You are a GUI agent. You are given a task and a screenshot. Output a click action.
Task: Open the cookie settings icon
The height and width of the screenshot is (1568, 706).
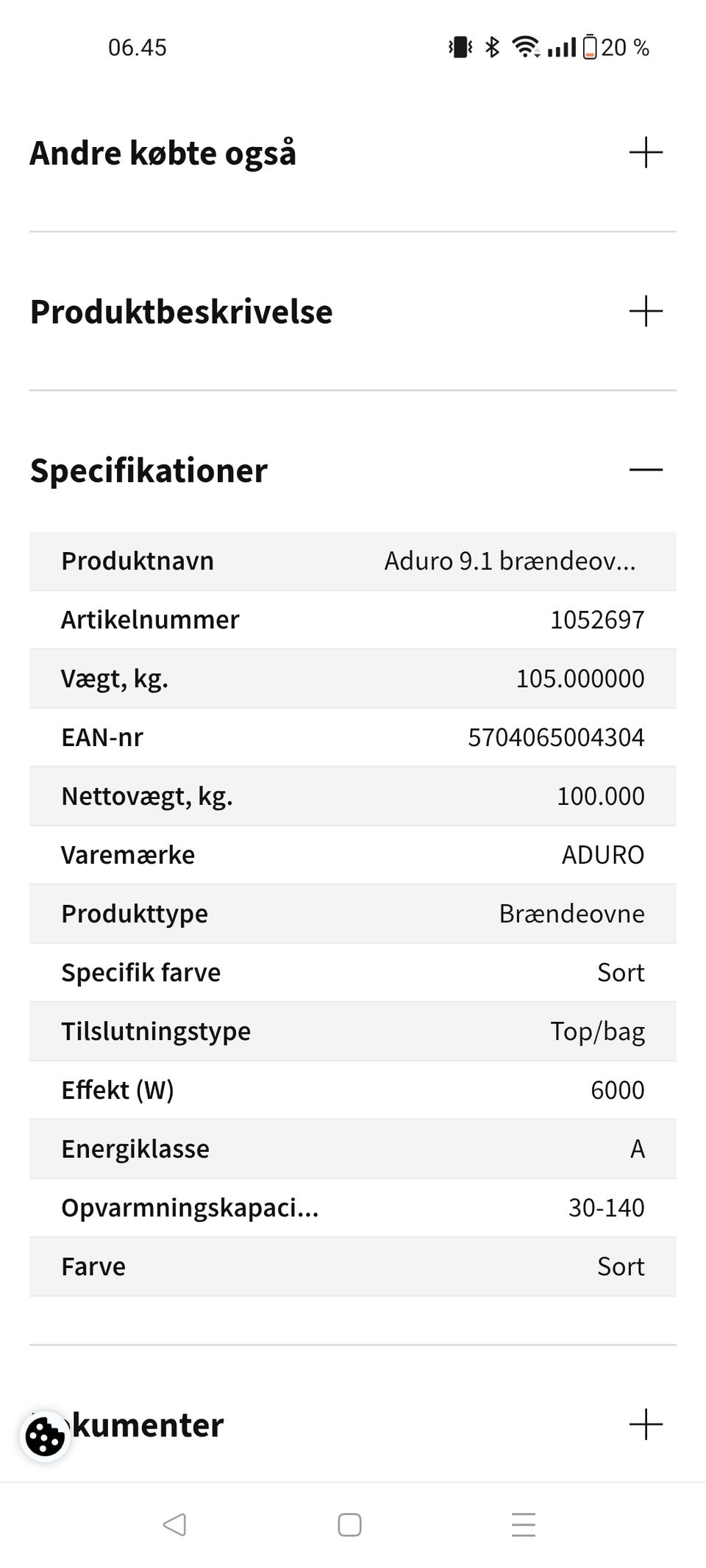click(x=45, y=1436)
